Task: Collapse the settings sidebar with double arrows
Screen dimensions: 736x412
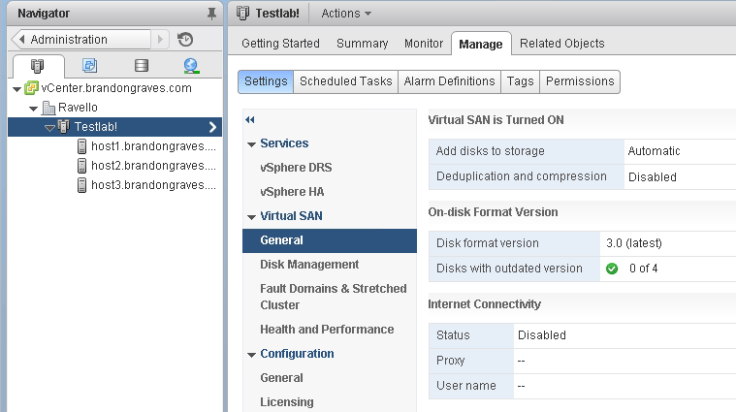Action: click(x=250, y=120)
